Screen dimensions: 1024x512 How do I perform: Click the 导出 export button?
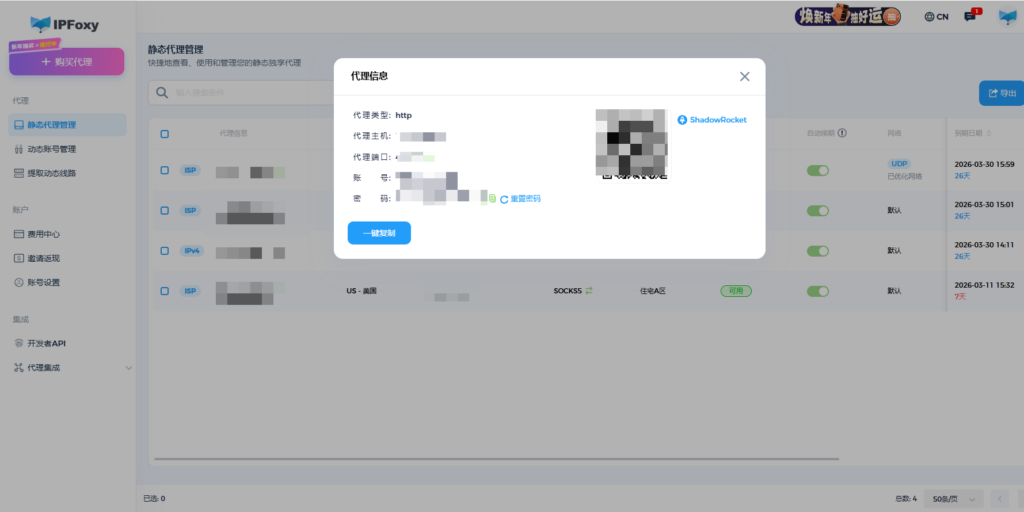click(1000, 93)
